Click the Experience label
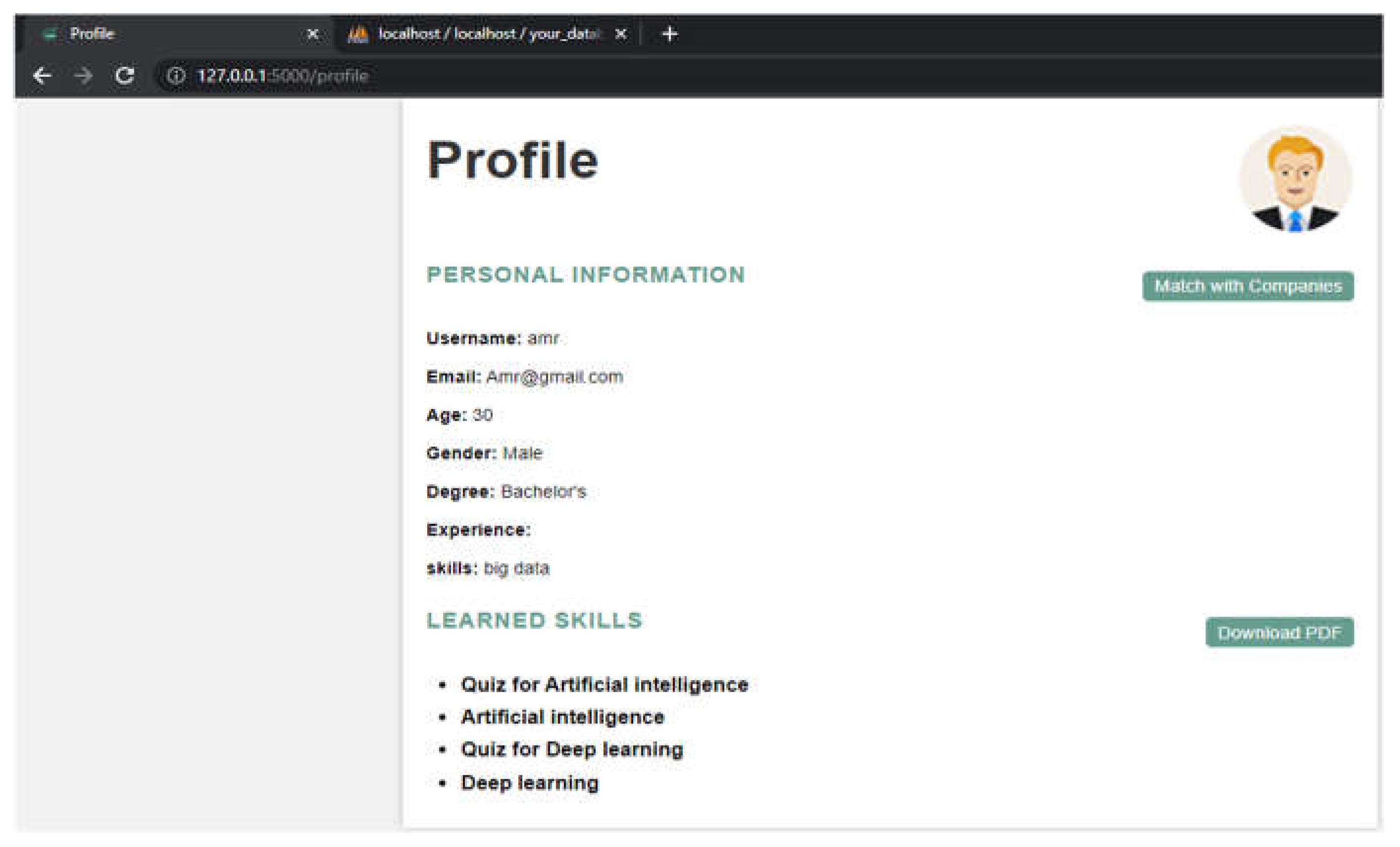Viewport: 1400px width, 847px height. coord(478,530)
